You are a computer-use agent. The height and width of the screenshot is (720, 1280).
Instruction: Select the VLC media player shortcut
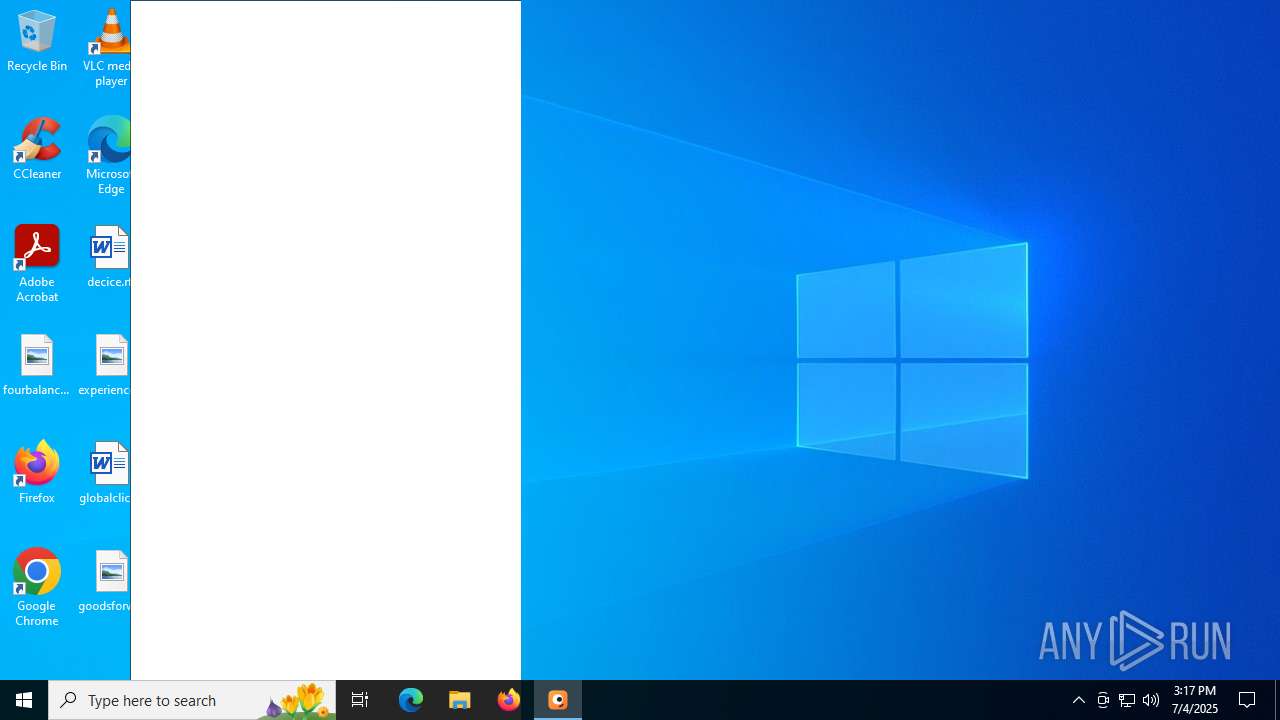coord(108,47)
